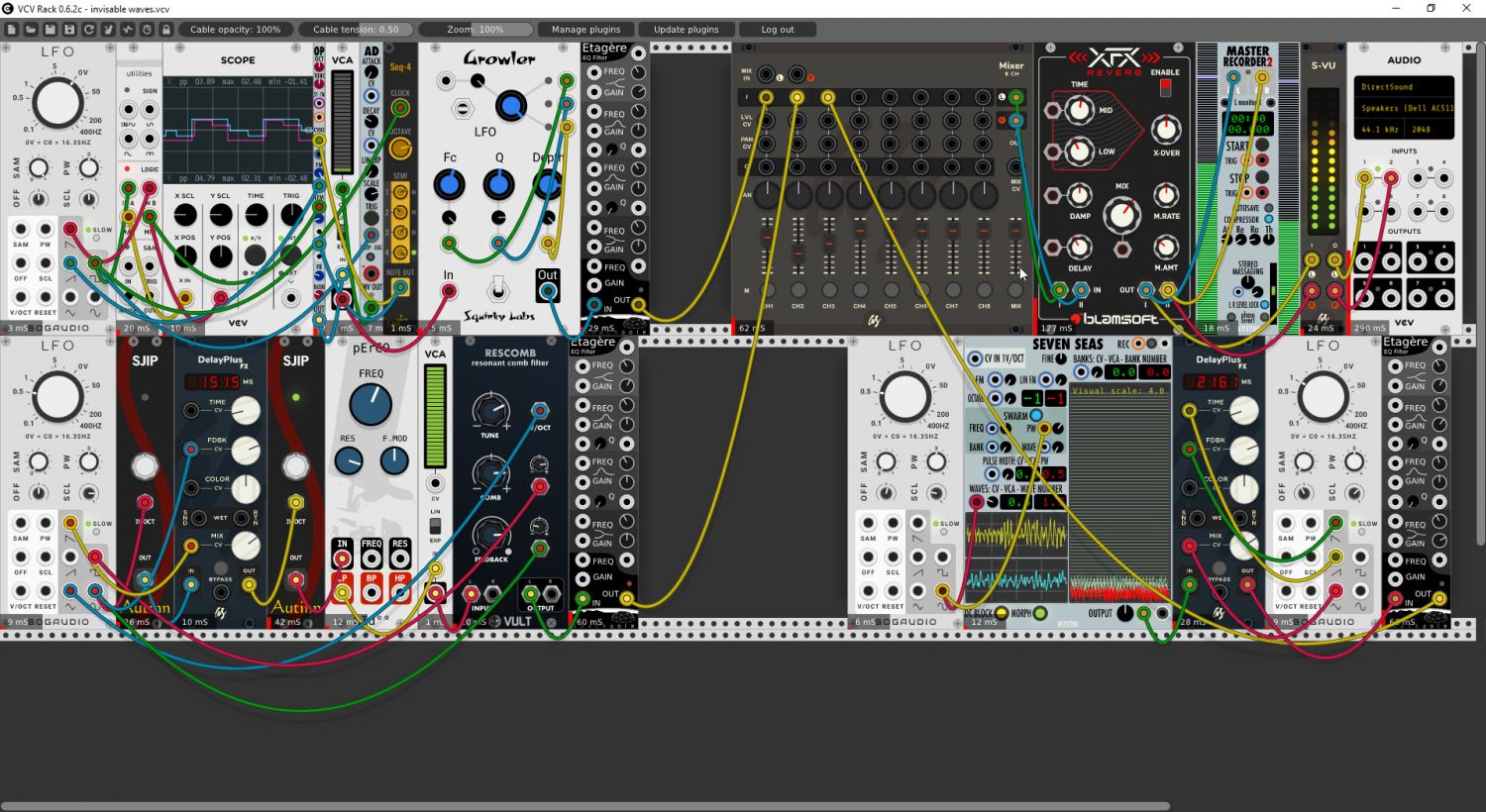Flip the VCA LIN/EXP switch
The image size is (1486, 812).
[x=435, y=524]
